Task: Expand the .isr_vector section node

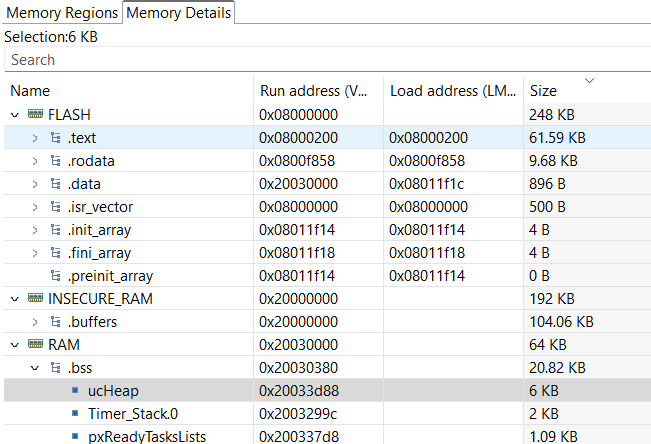Action: (35, 207)
